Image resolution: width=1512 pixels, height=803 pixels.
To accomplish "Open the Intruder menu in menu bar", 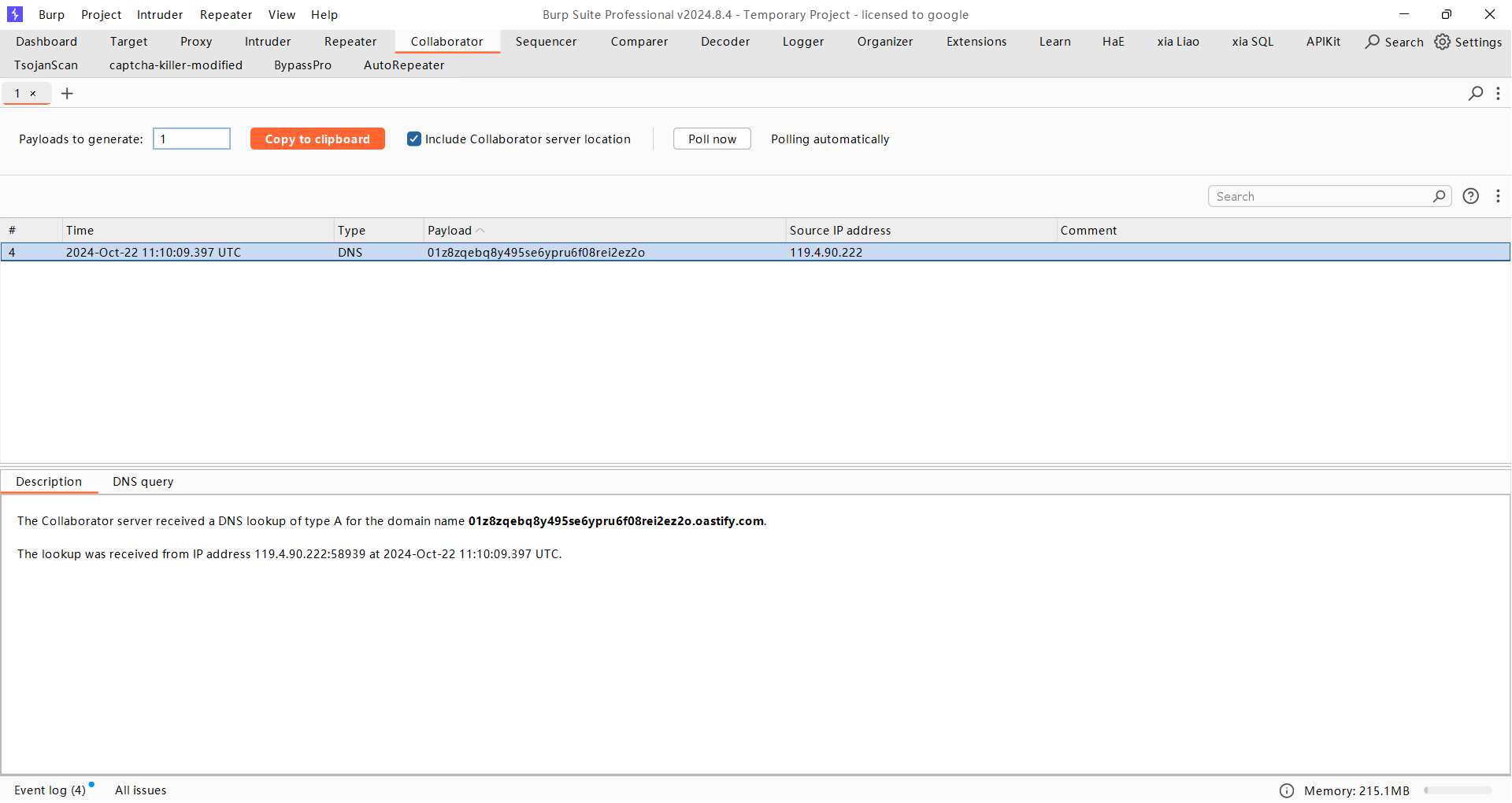I will (x=160, y=15).
